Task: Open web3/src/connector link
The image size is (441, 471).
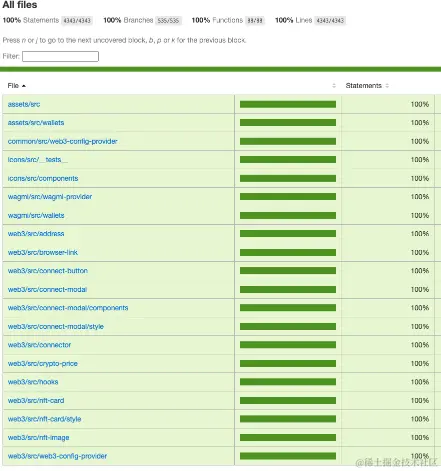Action: (39, 345)
